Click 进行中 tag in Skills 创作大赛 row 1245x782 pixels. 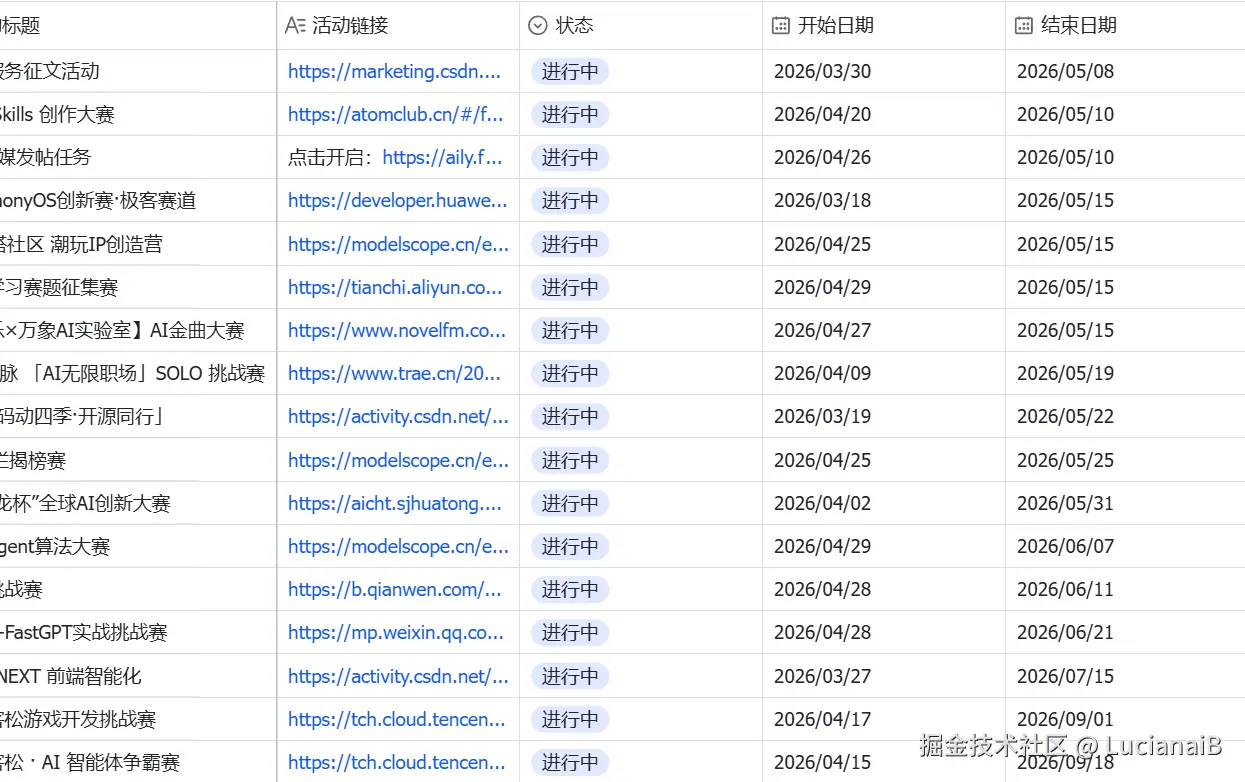(570, 114)
